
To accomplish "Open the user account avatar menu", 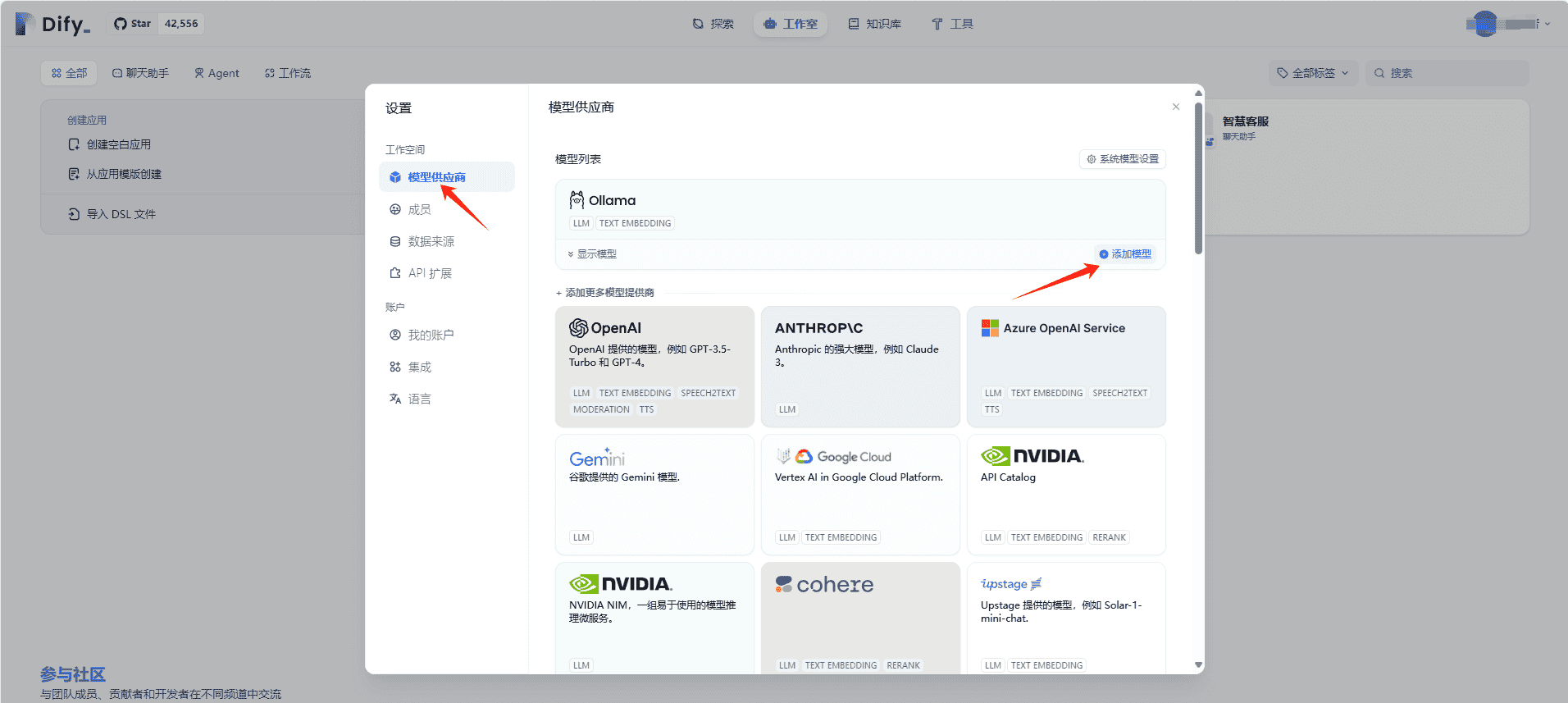I will [1508, 24].
